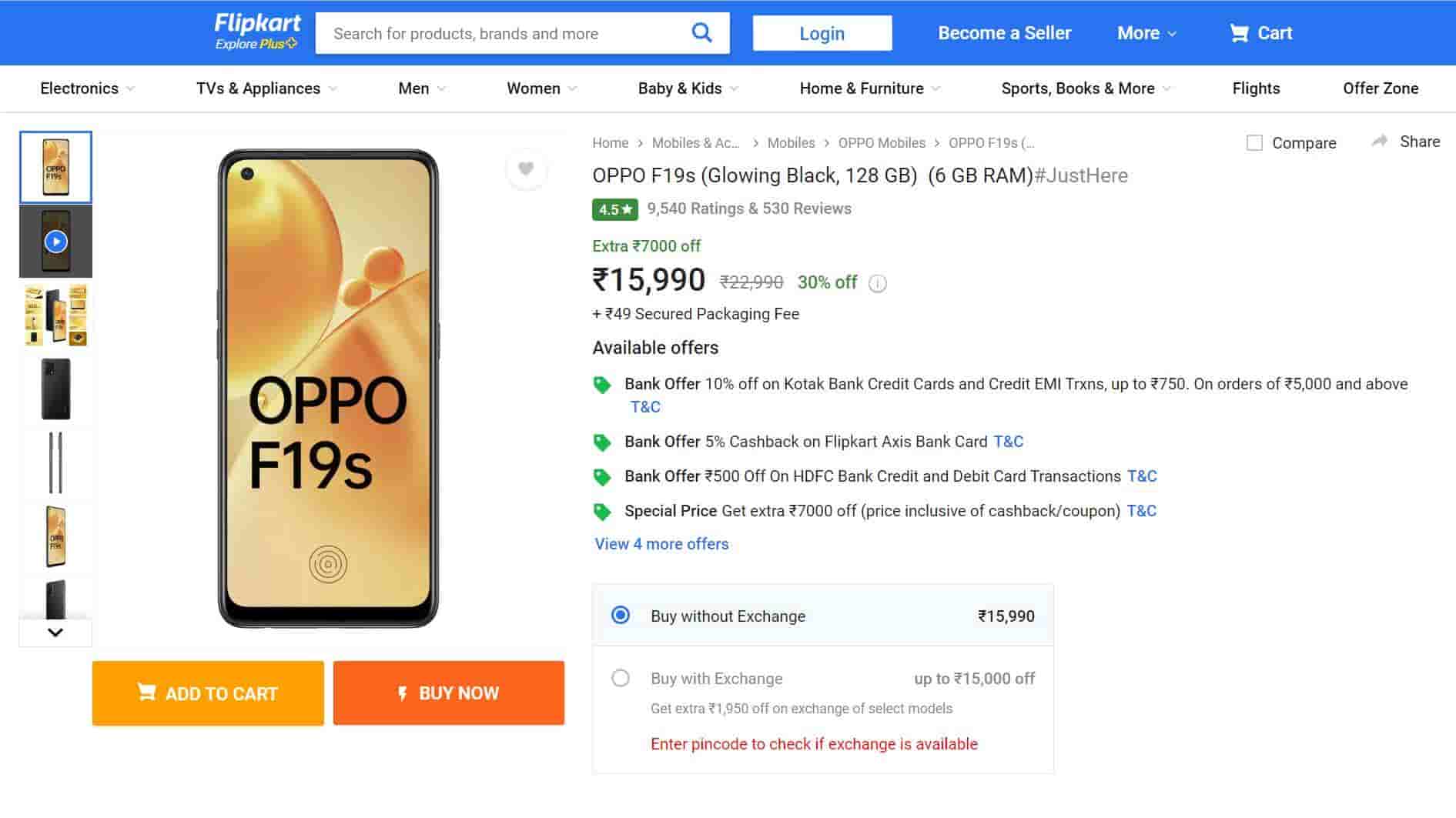Open price details info icon

click(877, 283)
